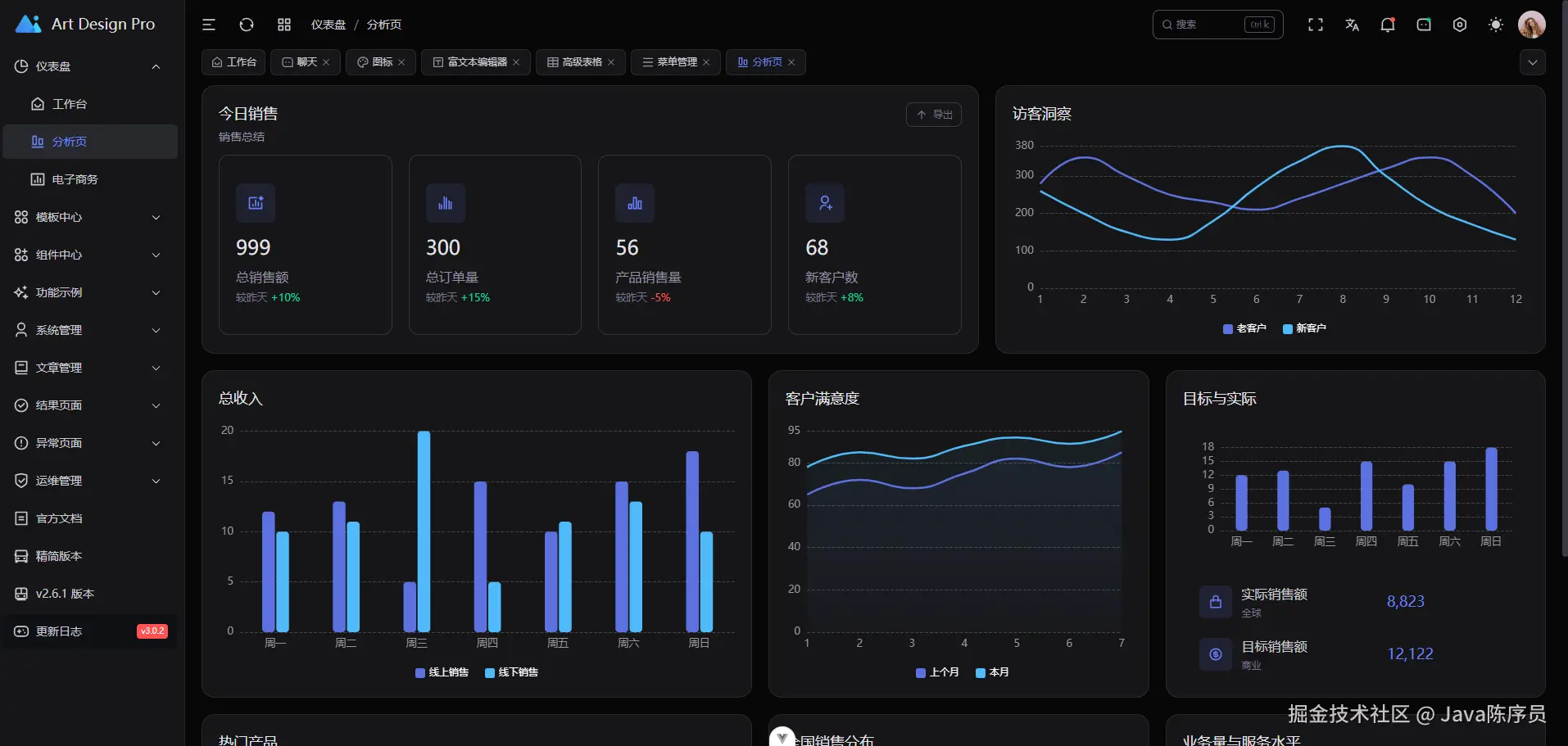Open the settings gear icon in header
1568x746 pixels.
pyautogui.click(x=1460, y=25)
